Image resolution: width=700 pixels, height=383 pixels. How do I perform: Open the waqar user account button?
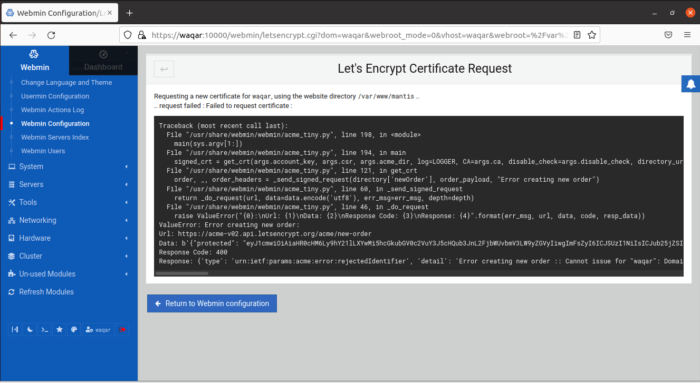pos(98,329)
